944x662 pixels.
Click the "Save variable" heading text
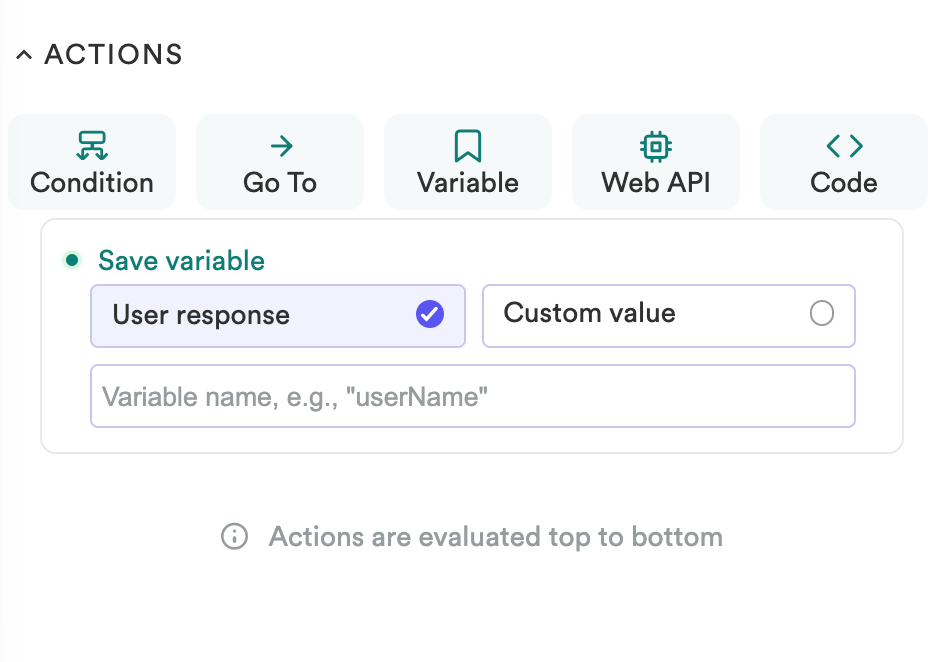coord(181,261)
